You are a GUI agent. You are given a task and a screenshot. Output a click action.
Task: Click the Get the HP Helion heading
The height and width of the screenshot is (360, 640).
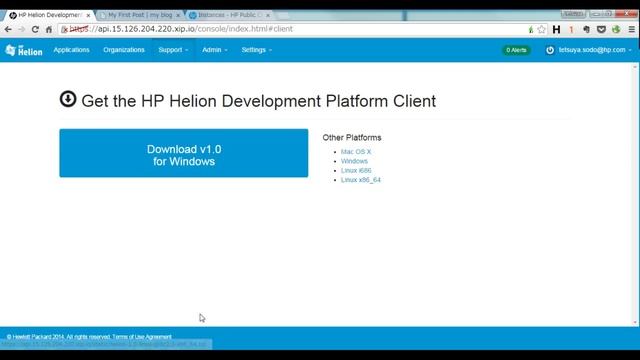(258, 101)
